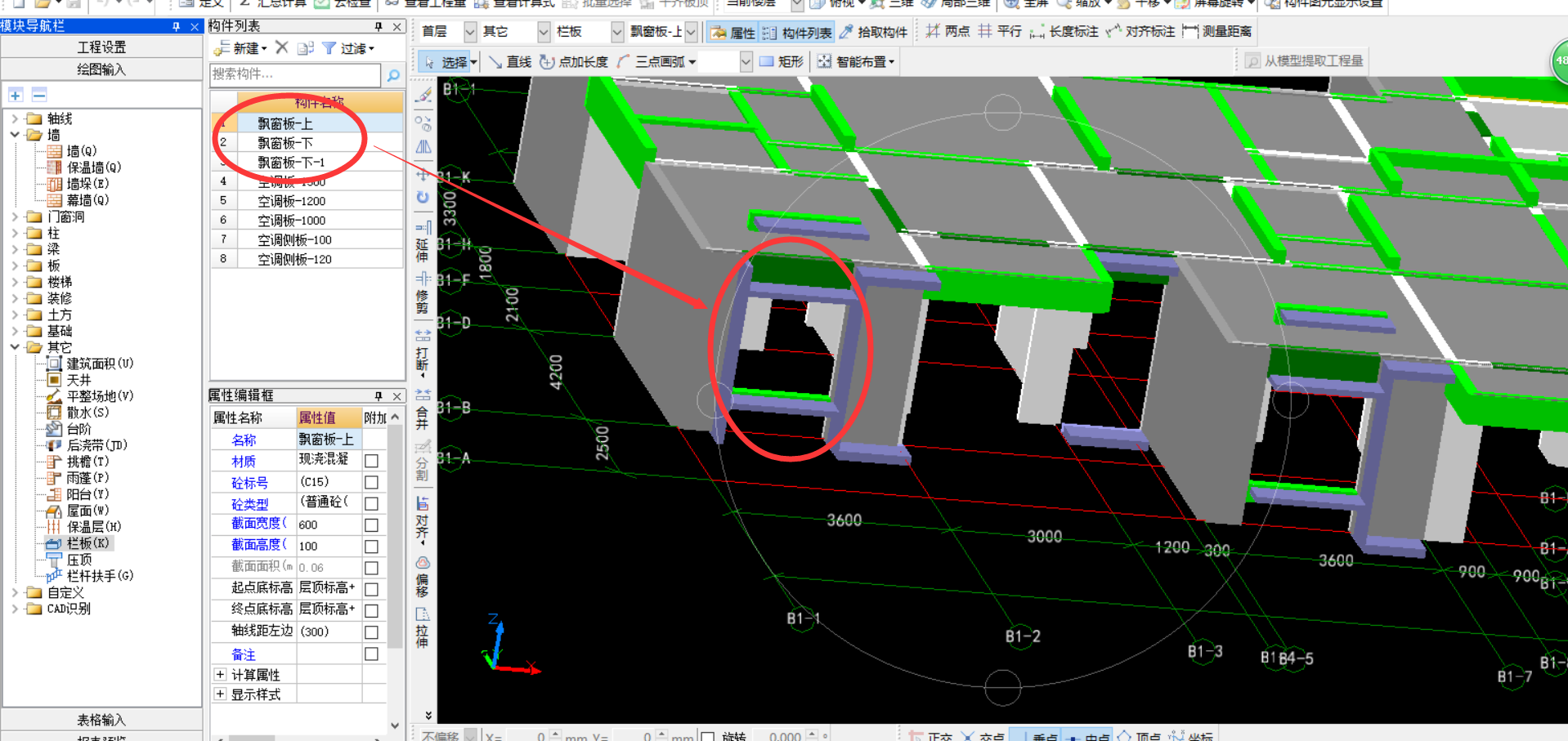Click the 搜索构件 search field
Screen dimensions: 1568x741
coord(296,74)
